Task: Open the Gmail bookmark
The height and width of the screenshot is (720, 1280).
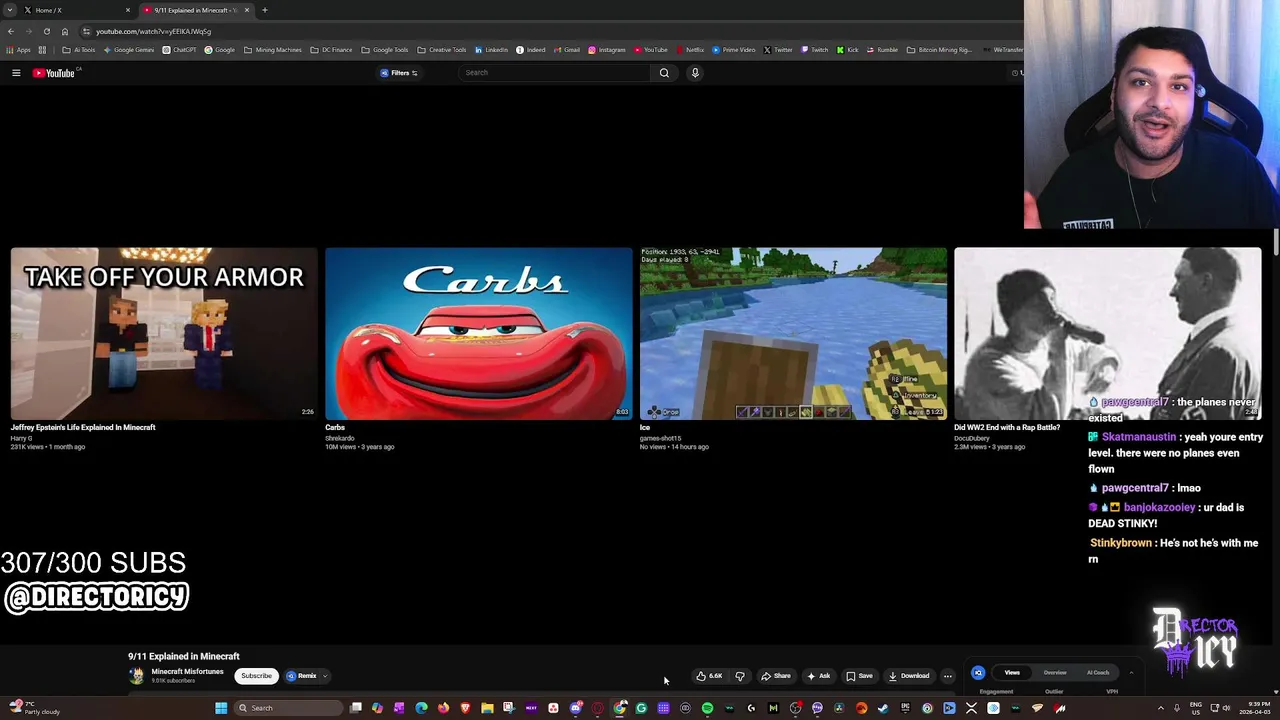Action: click(567, 50)
